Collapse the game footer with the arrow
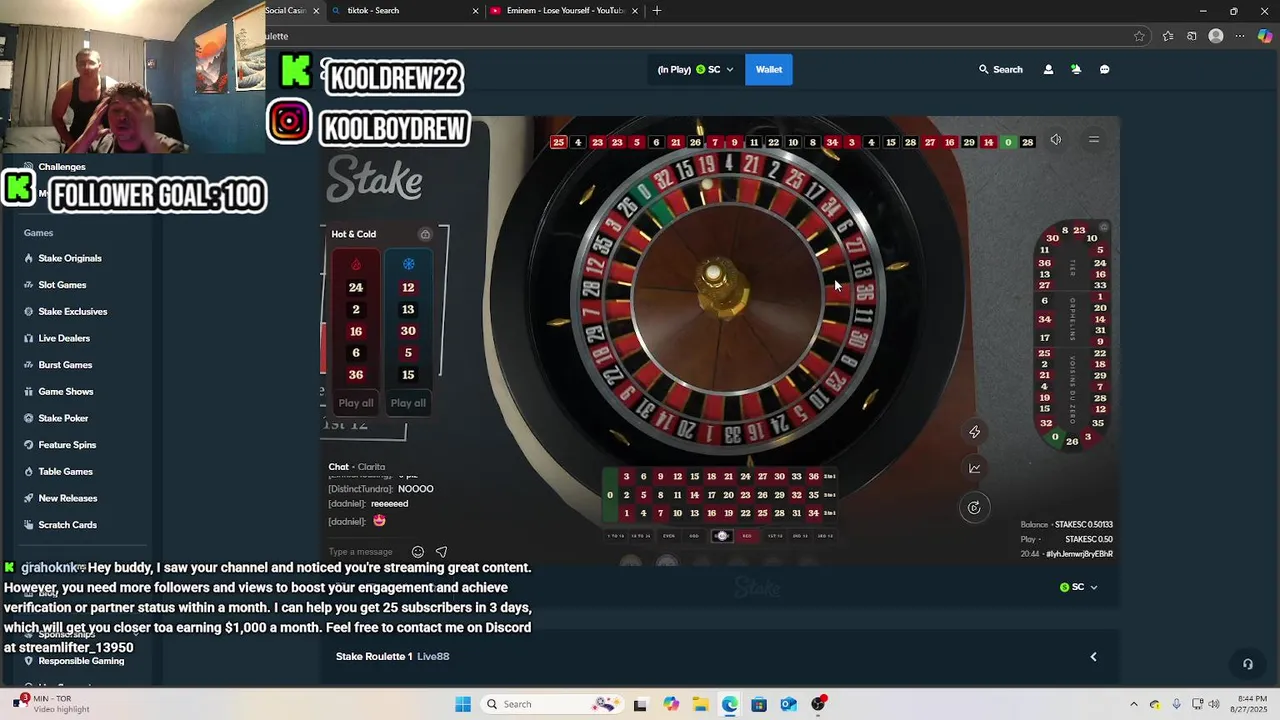Viewport: 1280px width, 720px height. pos(1093,657)
